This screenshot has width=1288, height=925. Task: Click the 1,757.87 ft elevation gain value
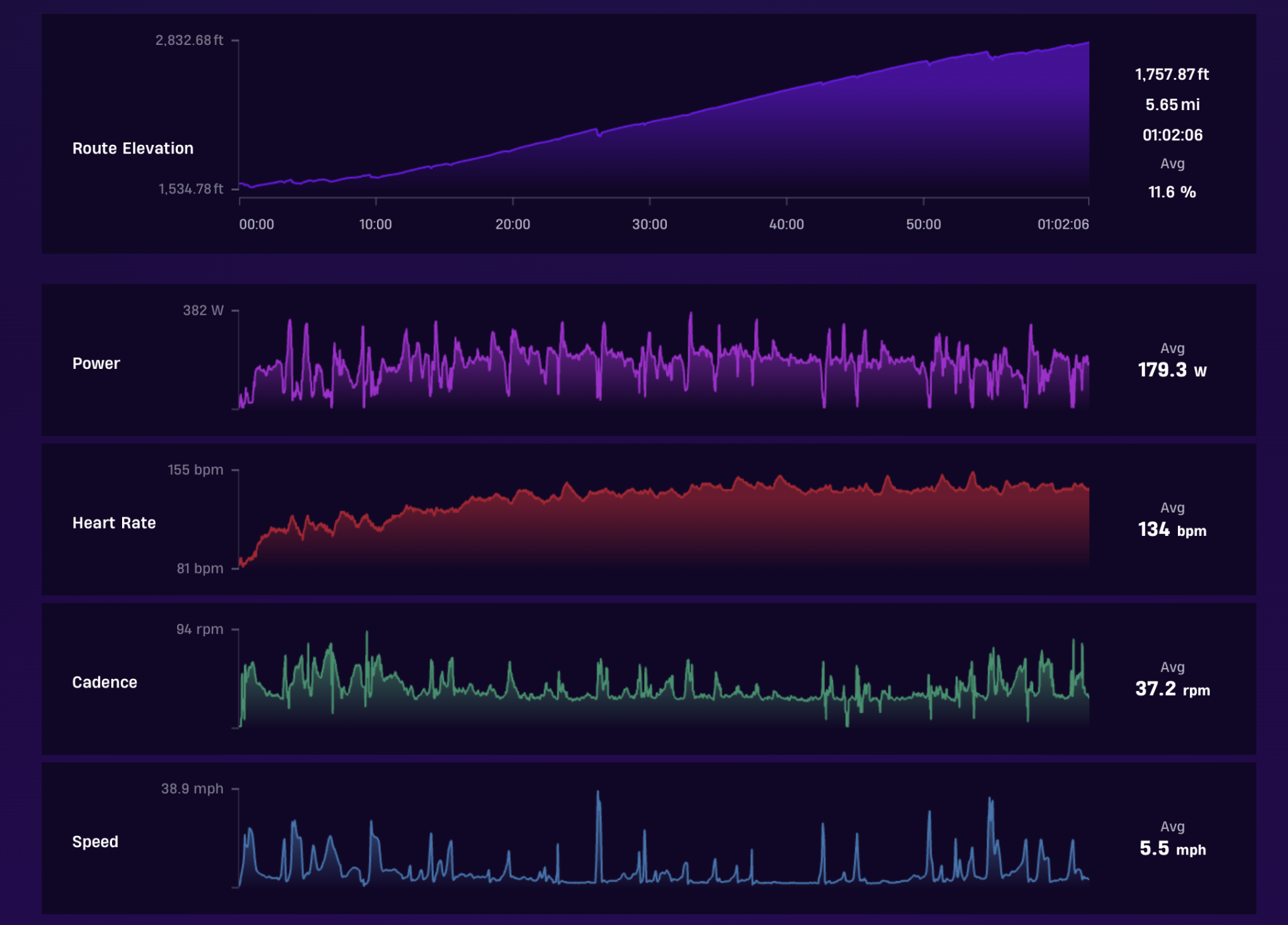pyautogui.click(x=1172, y=74)
